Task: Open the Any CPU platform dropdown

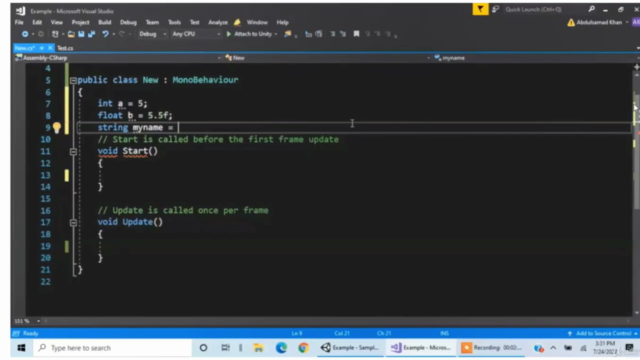Action: pos(195,34)
